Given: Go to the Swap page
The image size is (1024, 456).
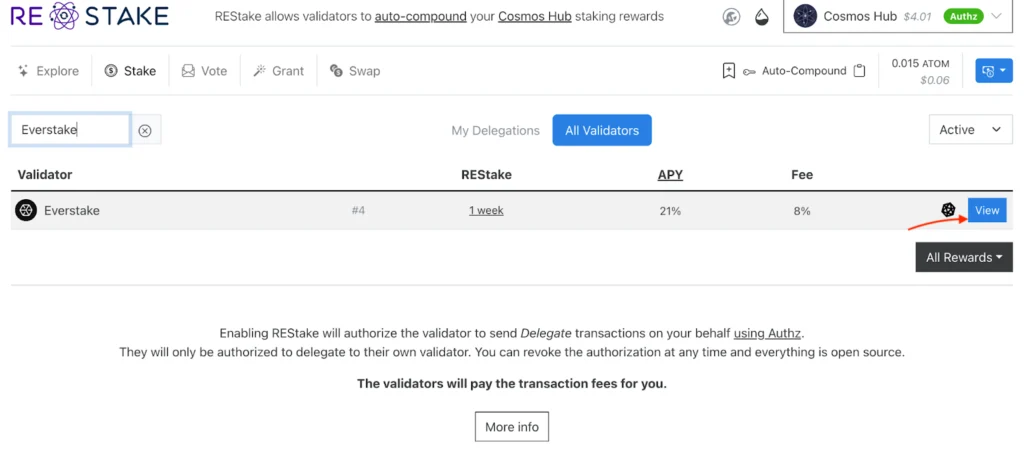Looking at the screenshot, I should 354,71.
